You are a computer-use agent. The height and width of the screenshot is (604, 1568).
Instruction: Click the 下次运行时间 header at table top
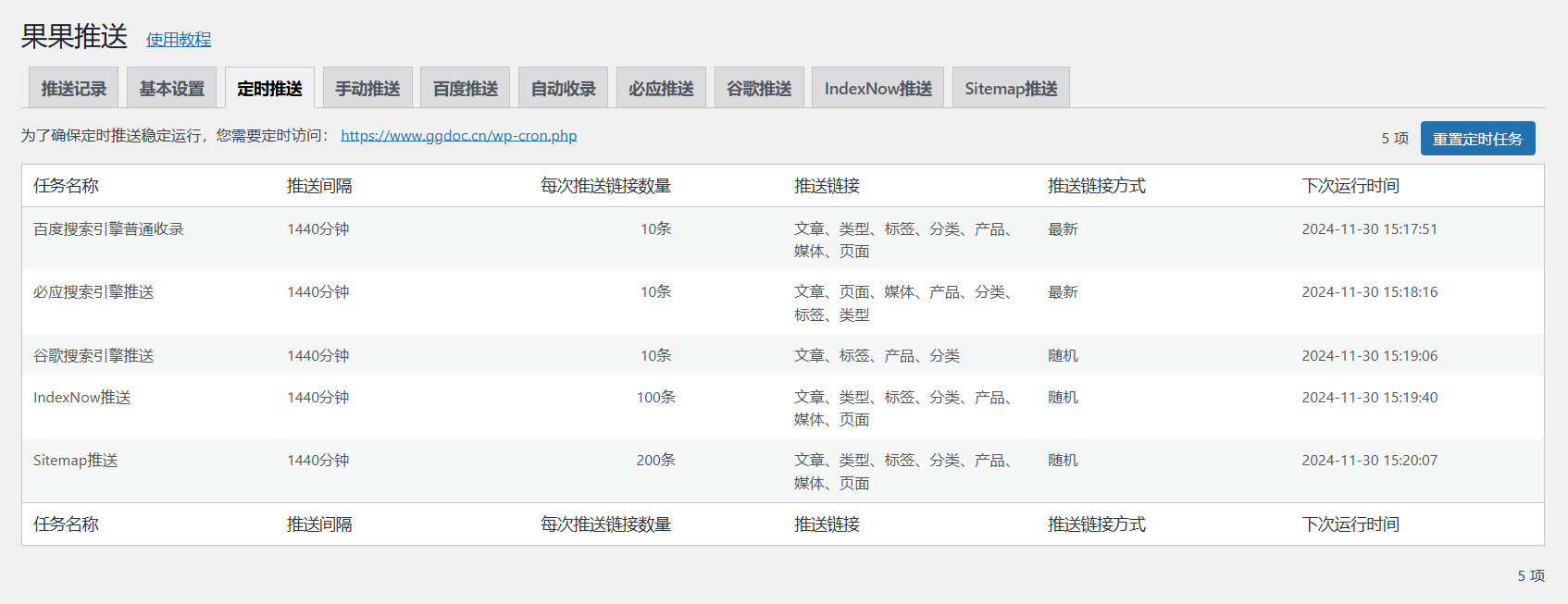1350,186
